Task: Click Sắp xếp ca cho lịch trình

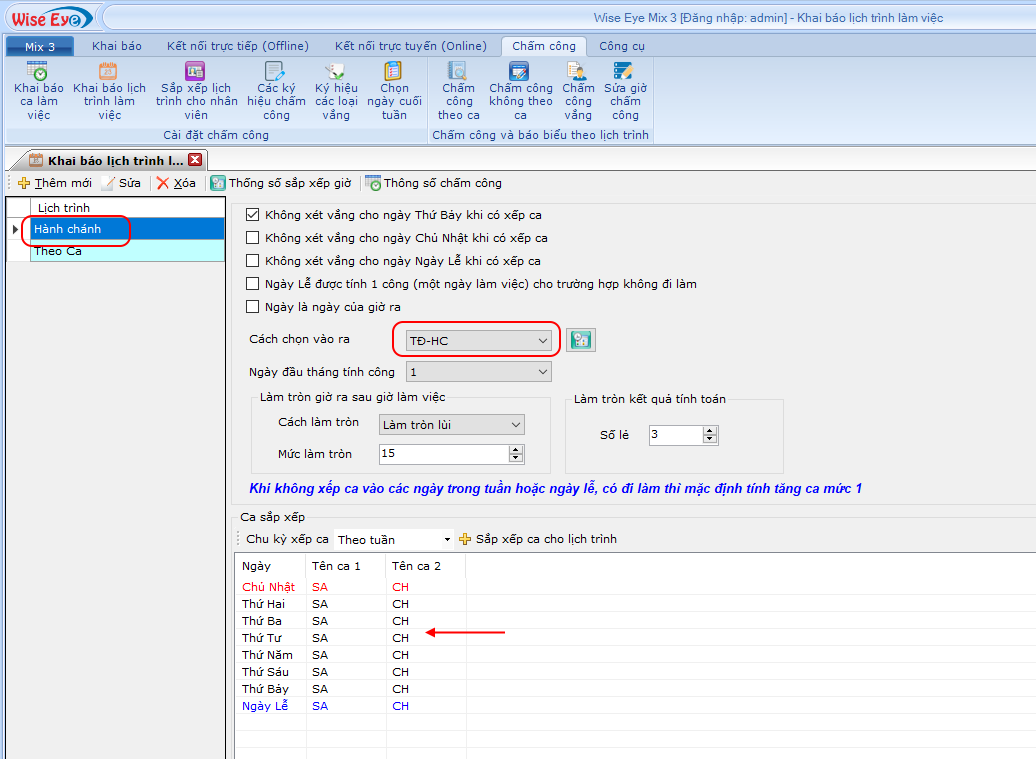Action: (x=538, y=539)
